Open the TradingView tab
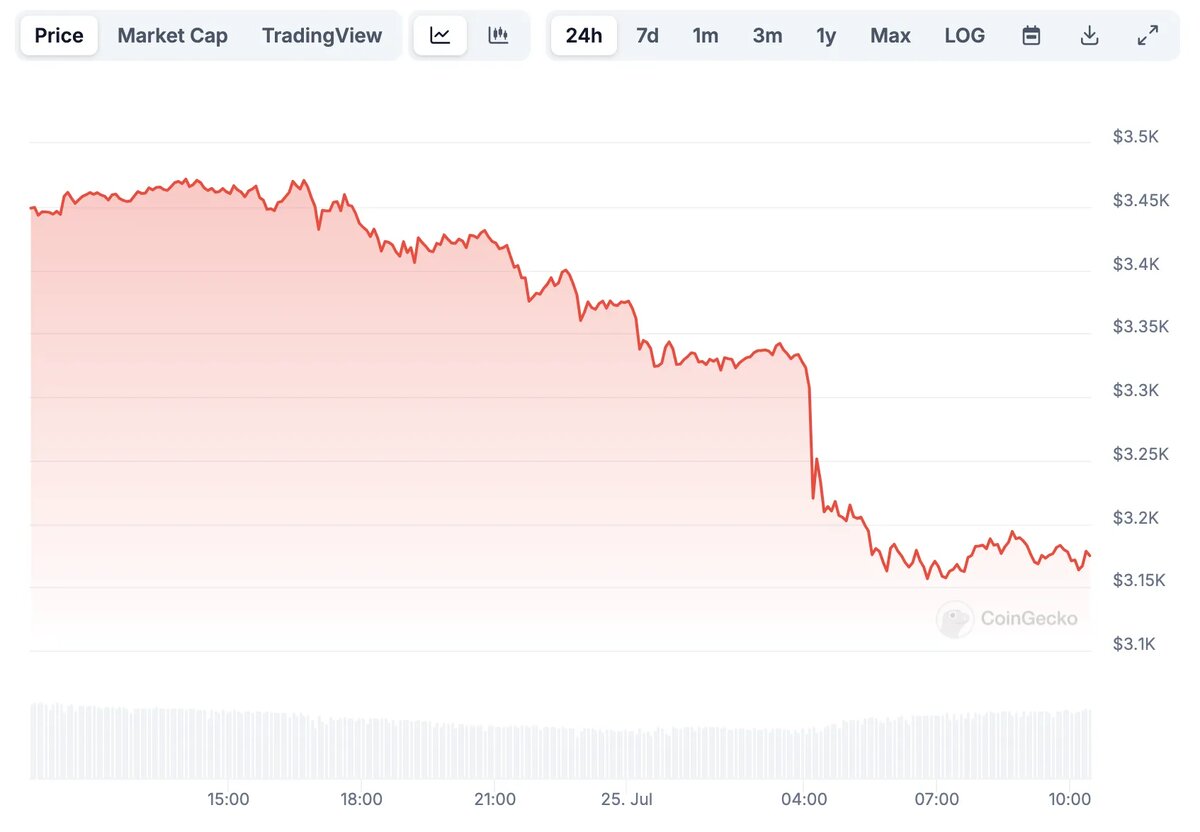The width and height of the screenshot is (1200, 832). 322,35
